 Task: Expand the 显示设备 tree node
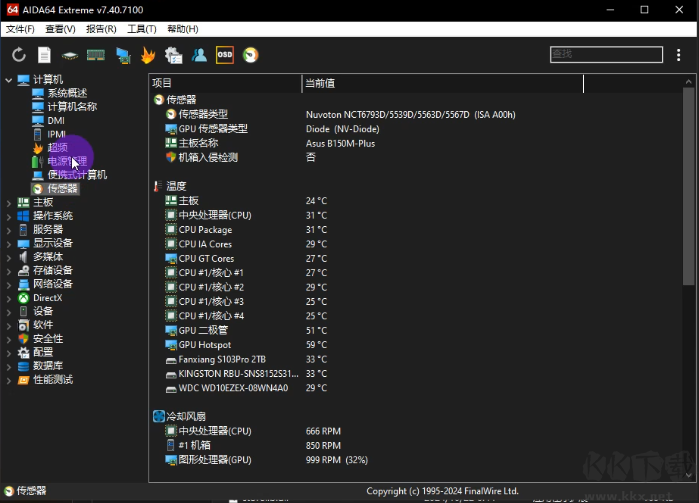pos(8,244)
